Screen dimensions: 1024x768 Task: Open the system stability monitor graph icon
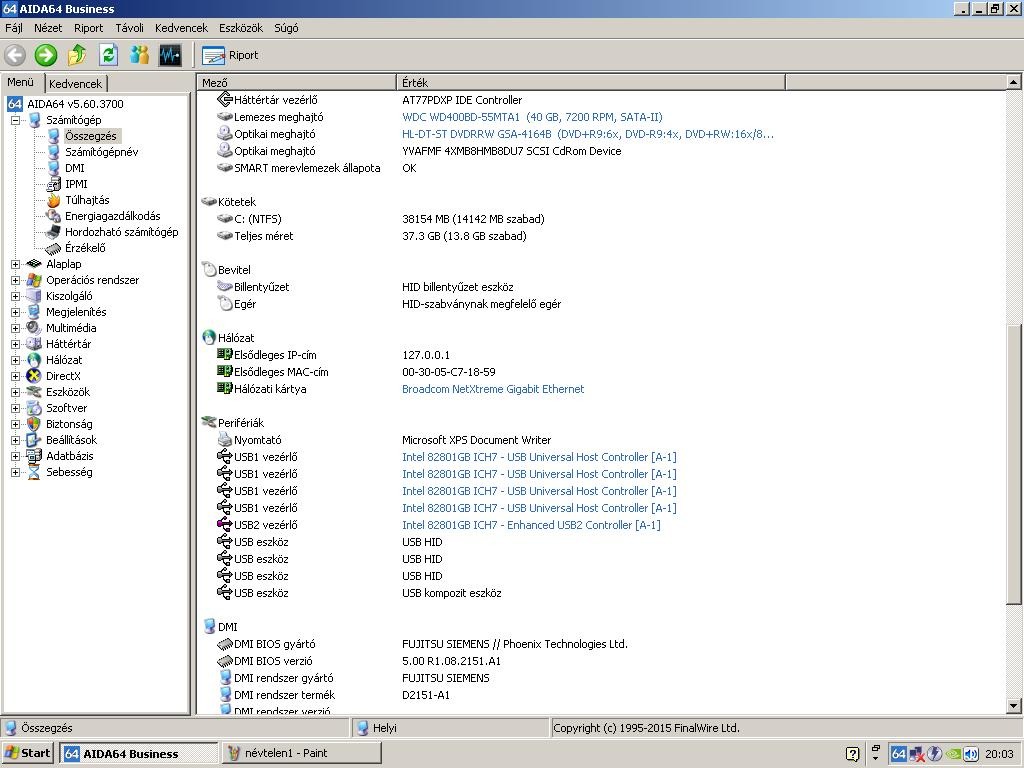170,55
